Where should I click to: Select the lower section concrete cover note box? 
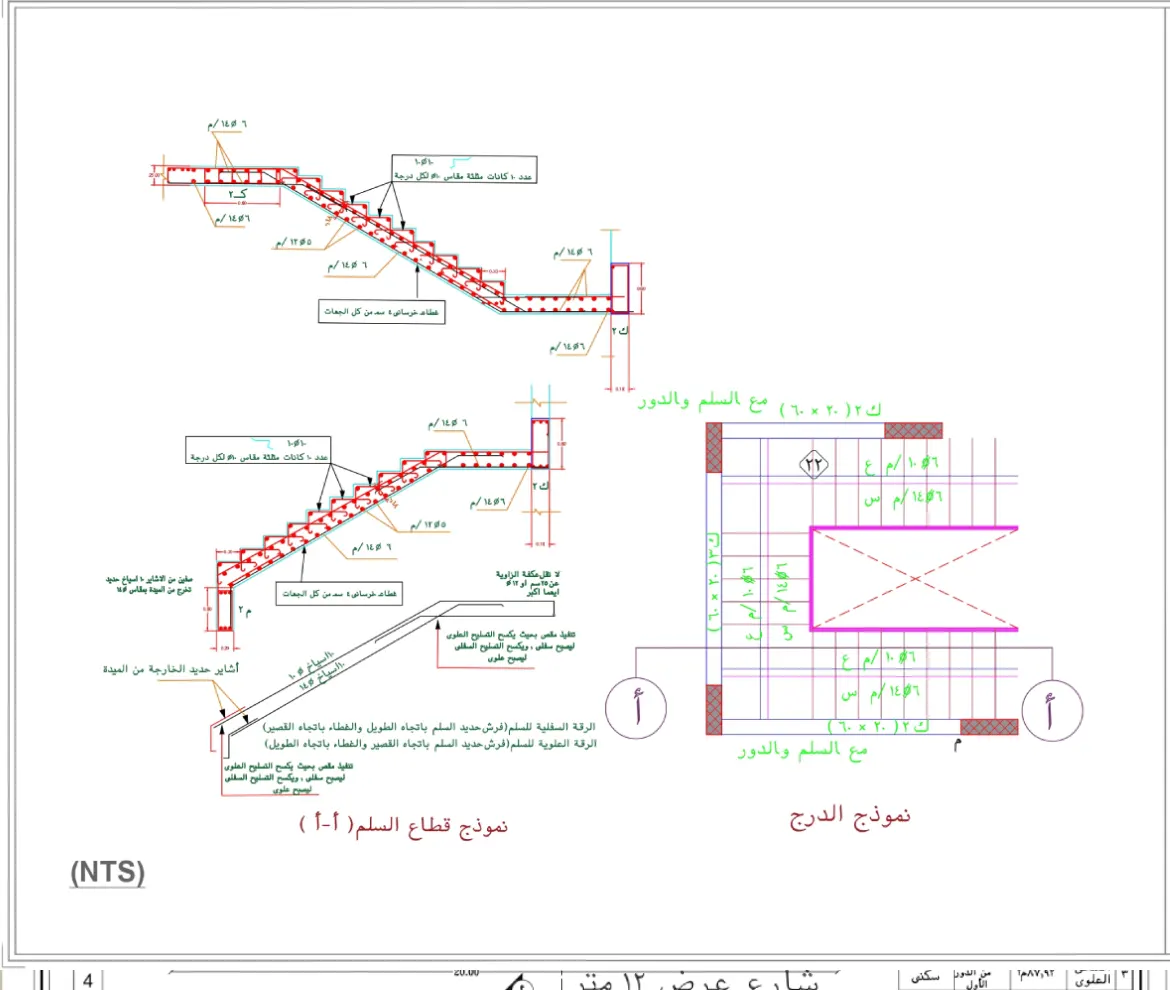pyautogui.click(x=338, y=594)
